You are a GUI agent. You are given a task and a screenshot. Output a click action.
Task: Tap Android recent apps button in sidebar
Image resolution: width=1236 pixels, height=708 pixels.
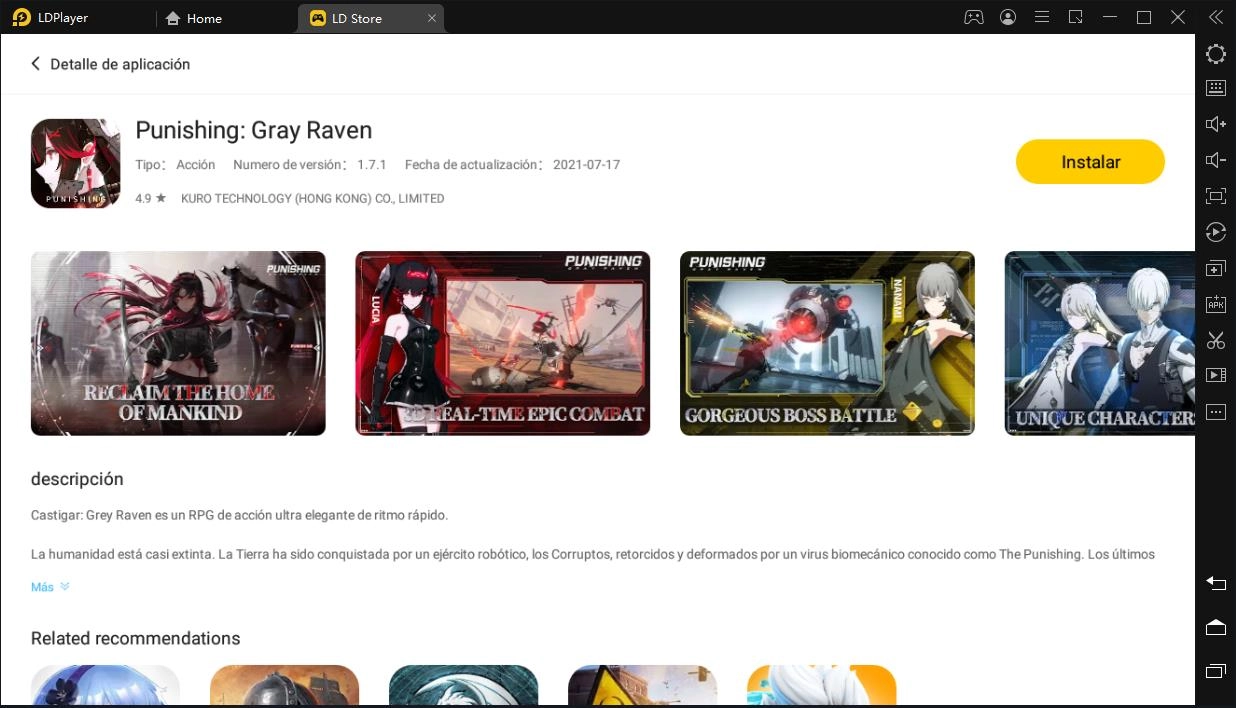coord(1215,670)
